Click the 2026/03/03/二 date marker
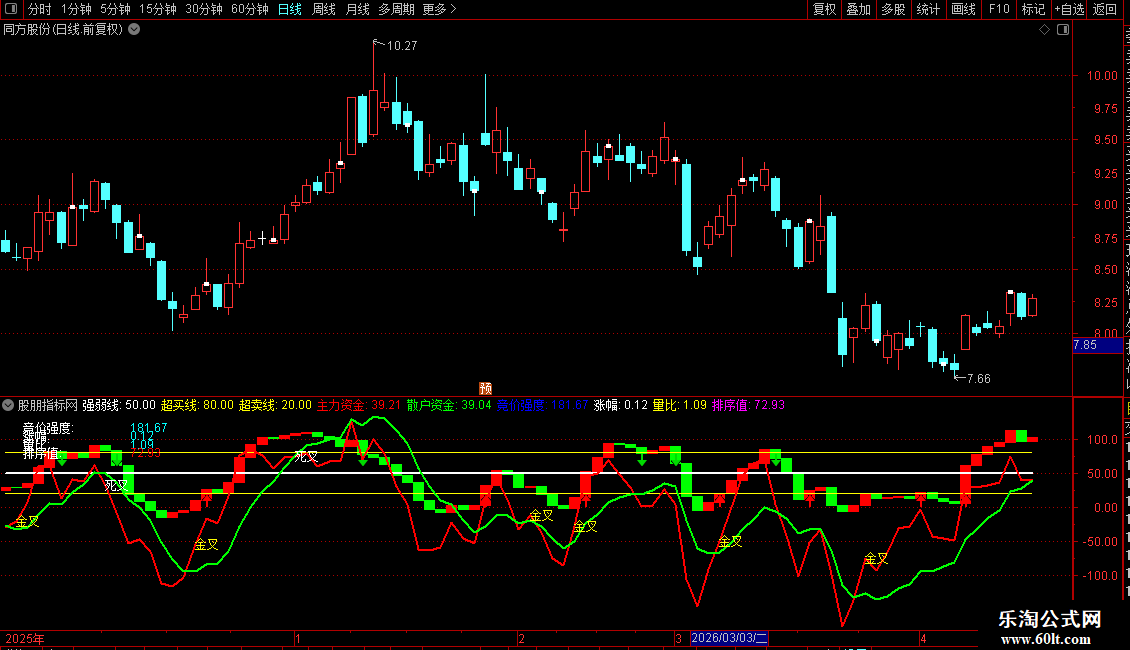The image size is (1130, 650). 729,638
